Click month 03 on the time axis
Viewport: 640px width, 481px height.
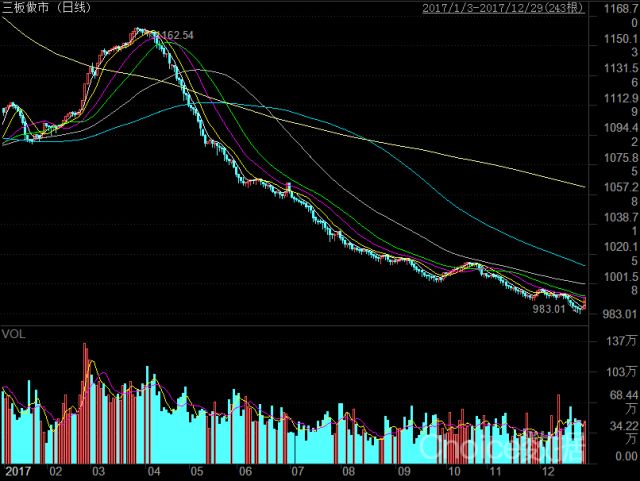98,471
